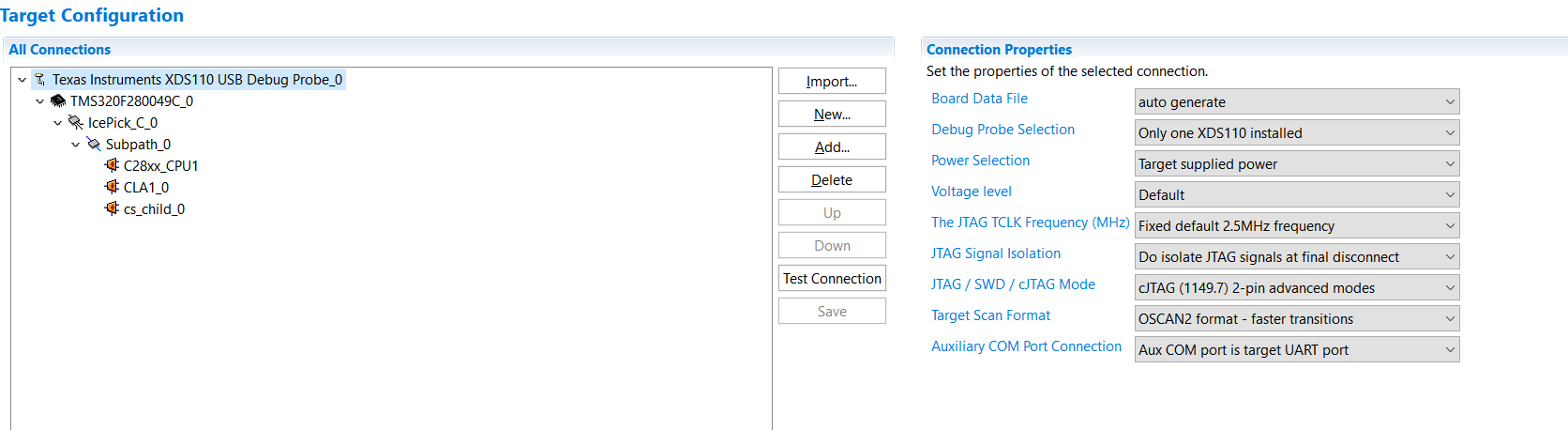Click the Test Connection button

(x=832, y=279)
